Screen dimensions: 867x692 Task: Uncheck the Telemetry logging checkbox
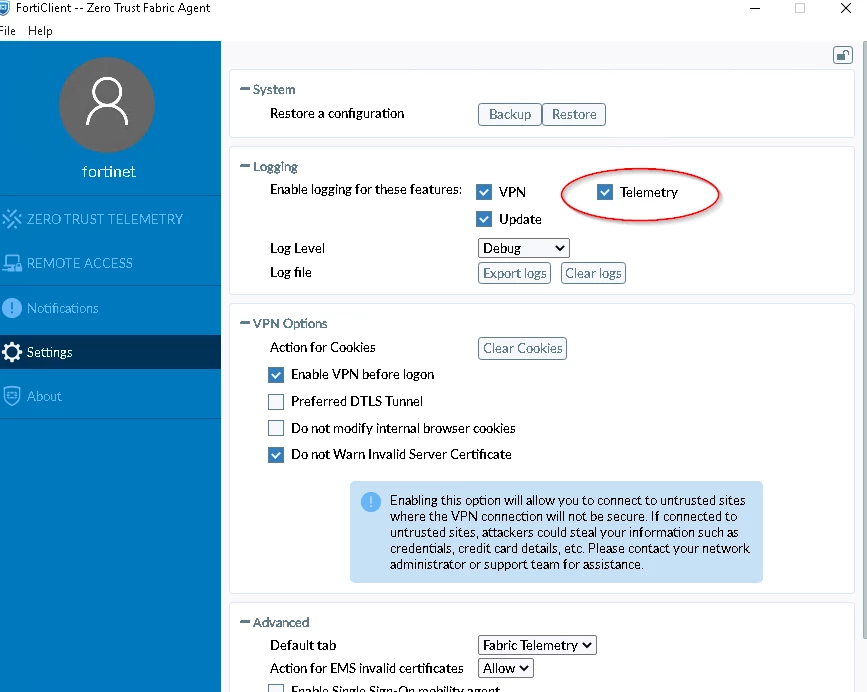[x=605, y=192]
